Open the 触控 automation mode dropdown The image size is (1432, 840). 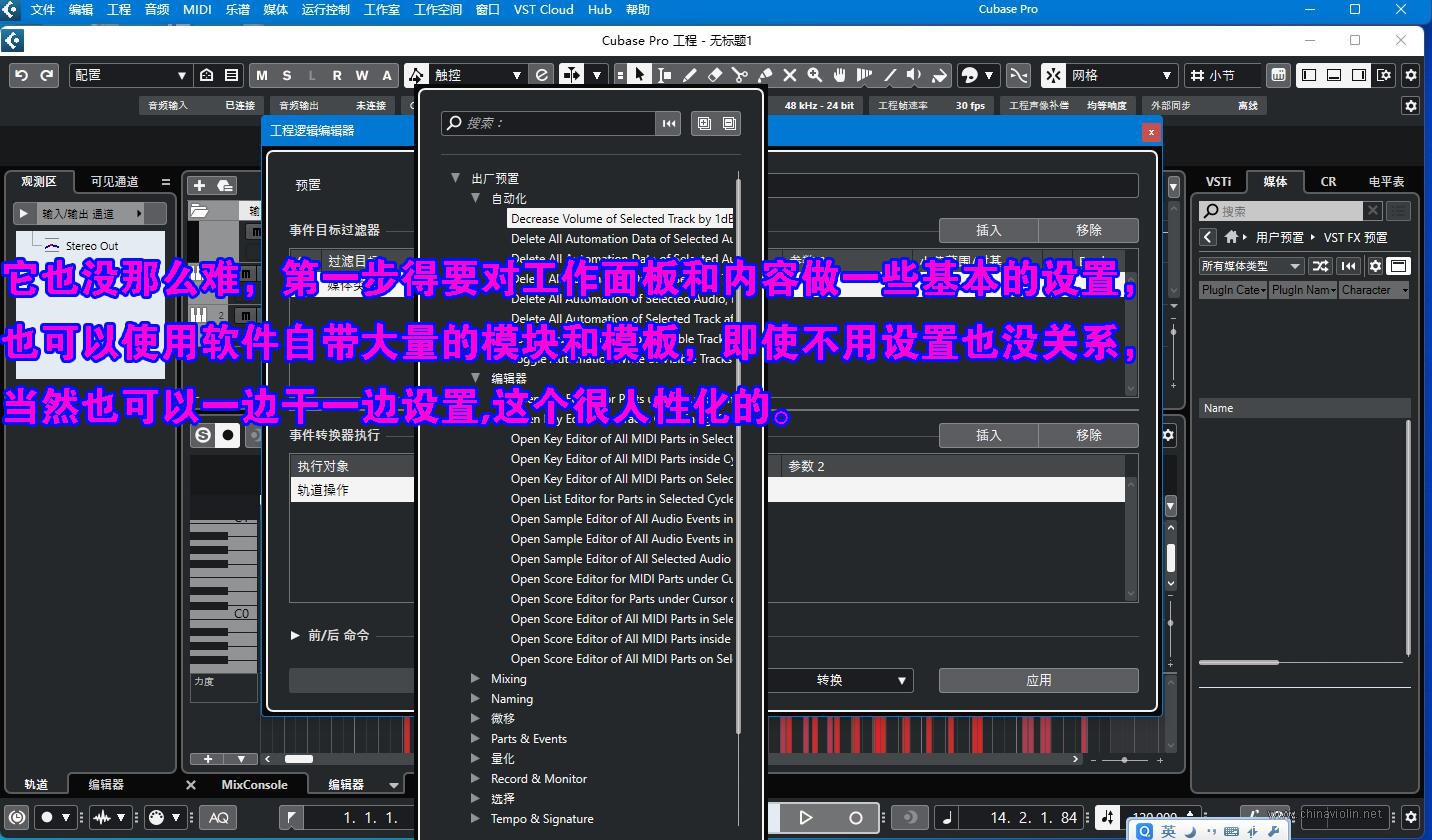pyautogui.click(x=477, y=75)
